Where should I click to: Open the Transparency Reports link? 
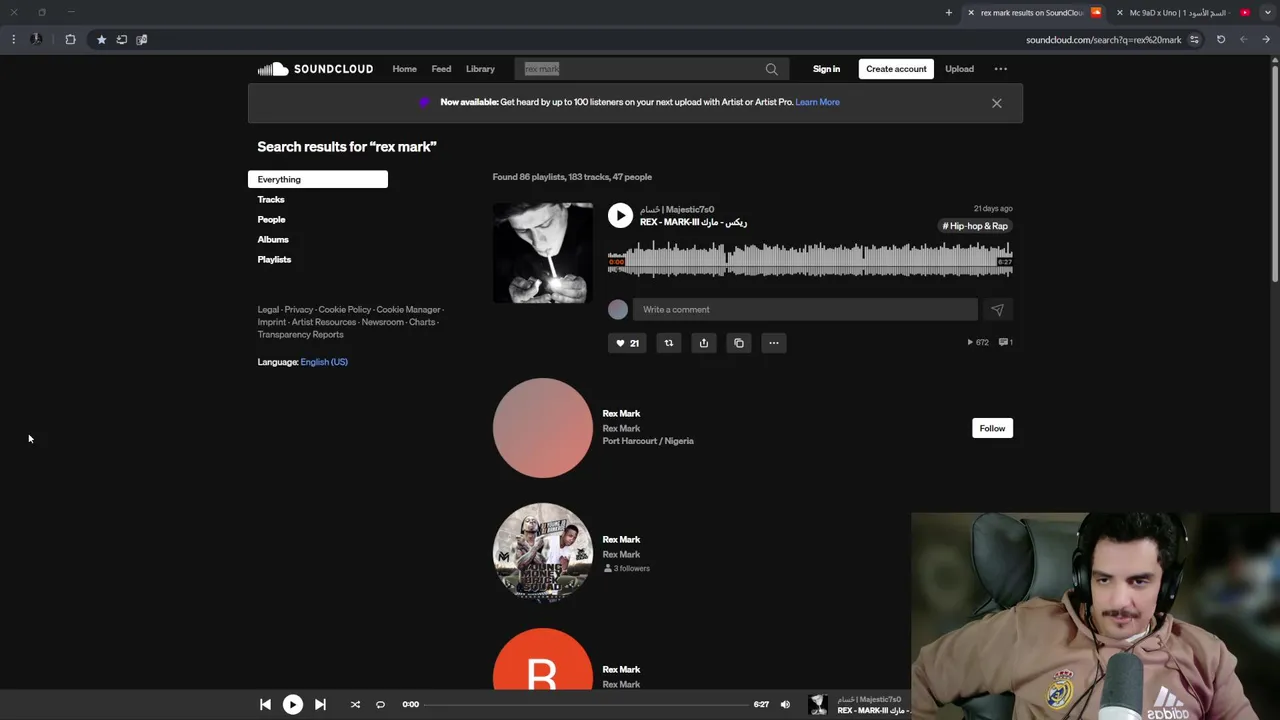tap(300, 335)
